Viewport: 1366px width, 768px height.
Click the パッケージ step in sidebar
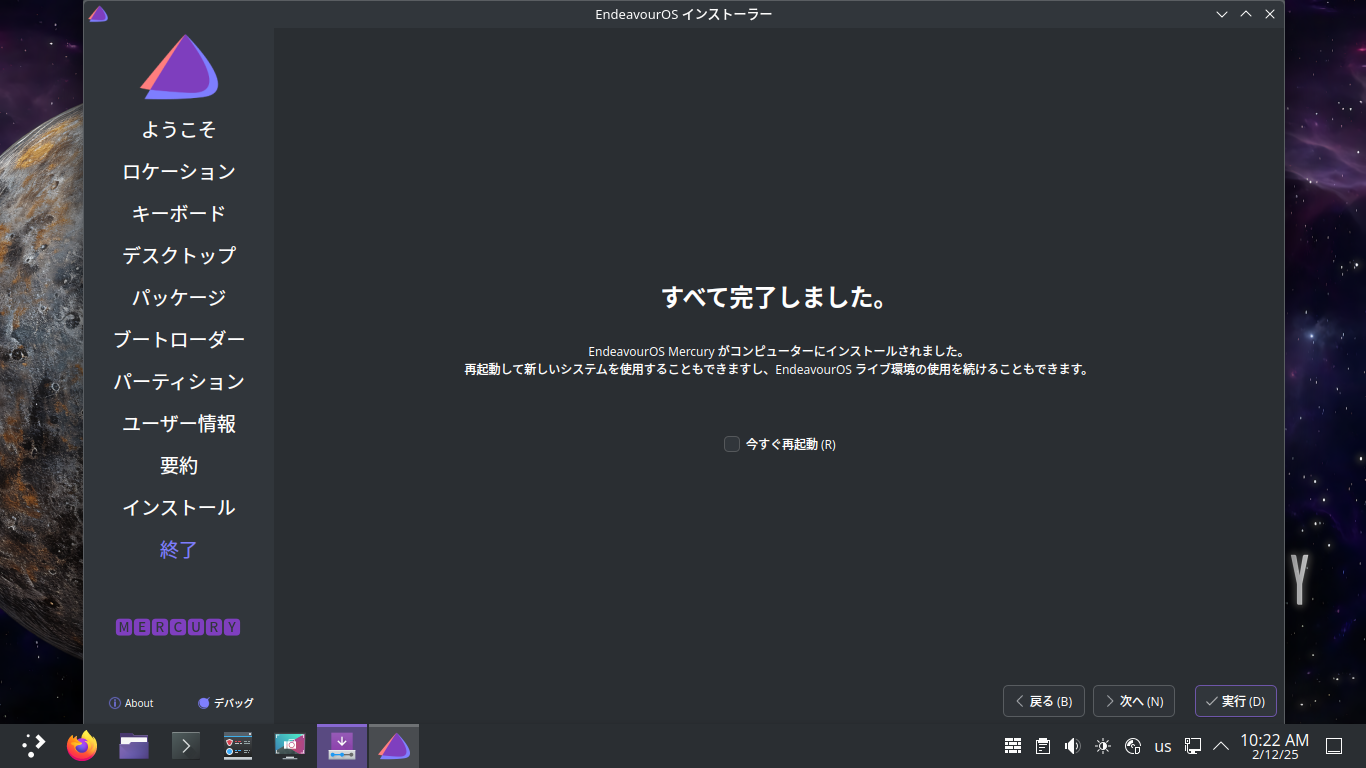179,298
